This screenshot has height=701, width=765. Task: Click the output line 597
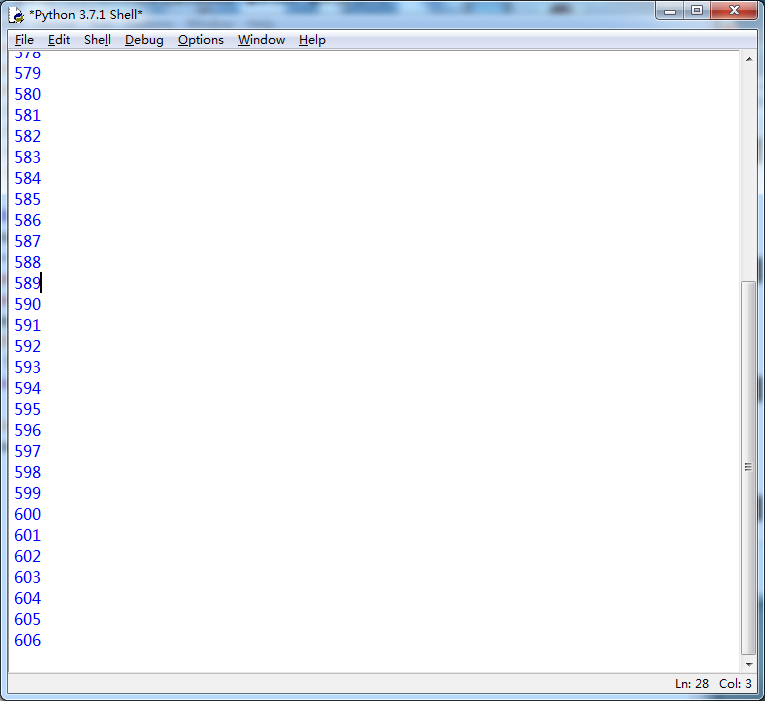pos(28,451)
